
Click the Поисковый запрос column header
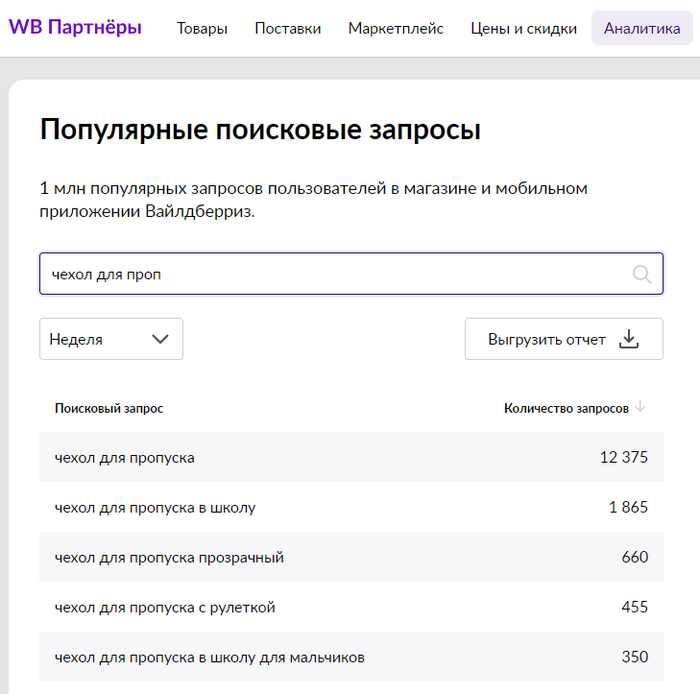109,408
